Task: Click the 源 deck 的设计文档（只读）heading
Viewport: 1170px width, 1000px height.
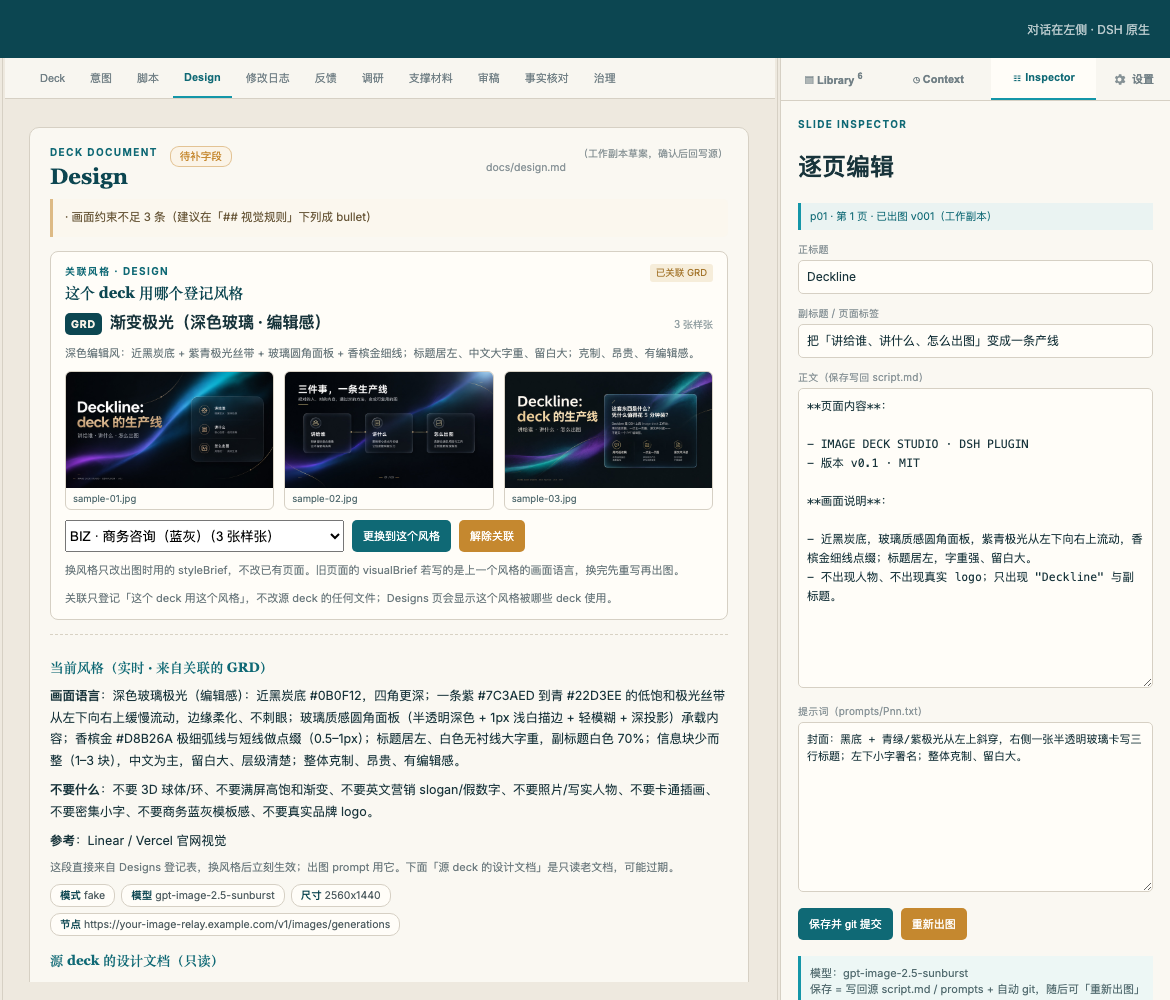Action: pos(134,960)
